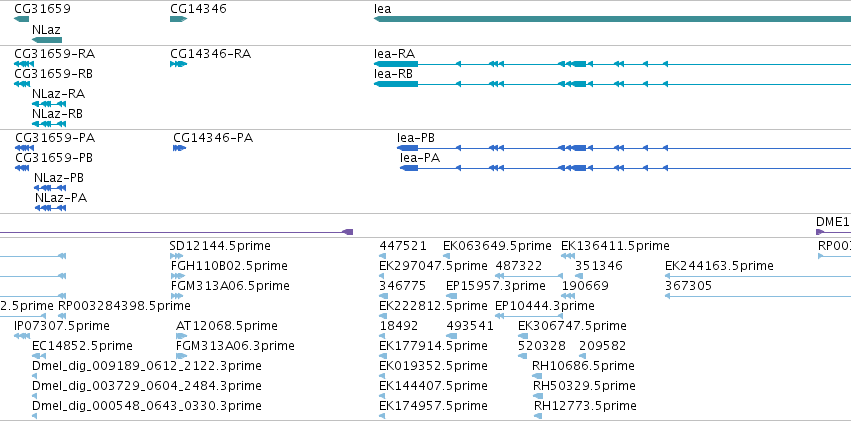851x421 pixels.
Task: Select EST RH12773.5prime
Action: click(x=585, y=406)
